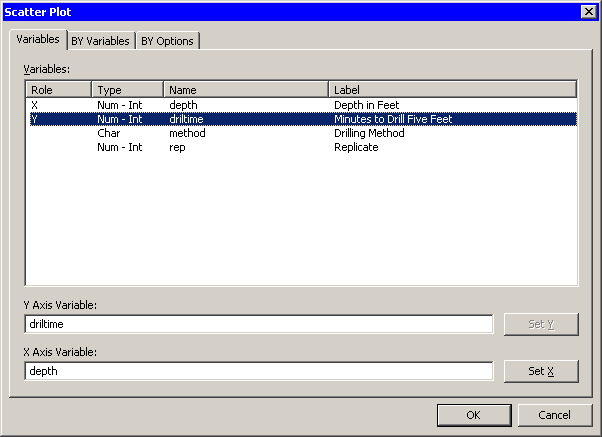Select the rep variable row
Screen dimensions: 602x437
177,147
